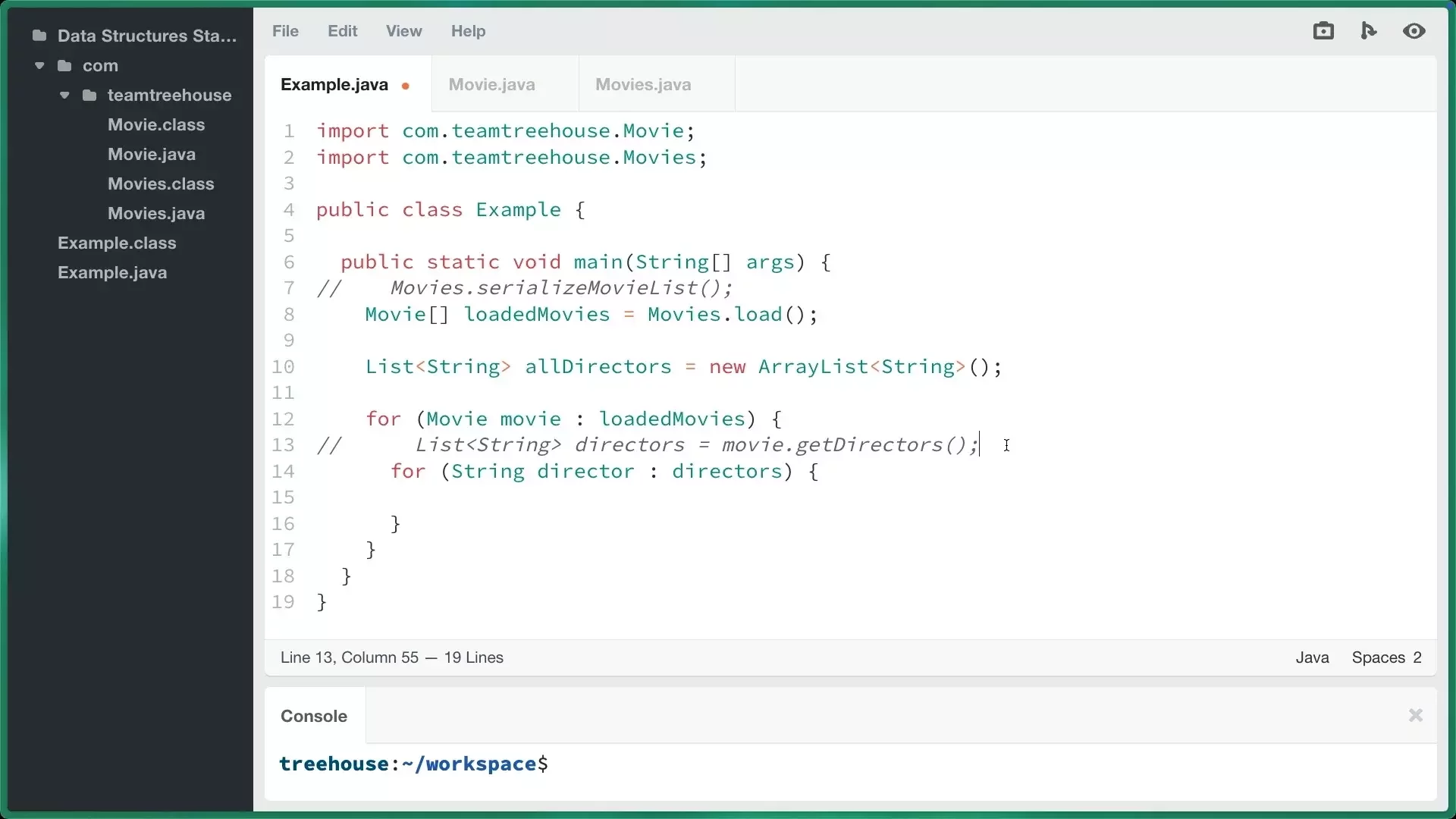
Task: Click the Data Structures root folder icon
Action: [40, 36]
